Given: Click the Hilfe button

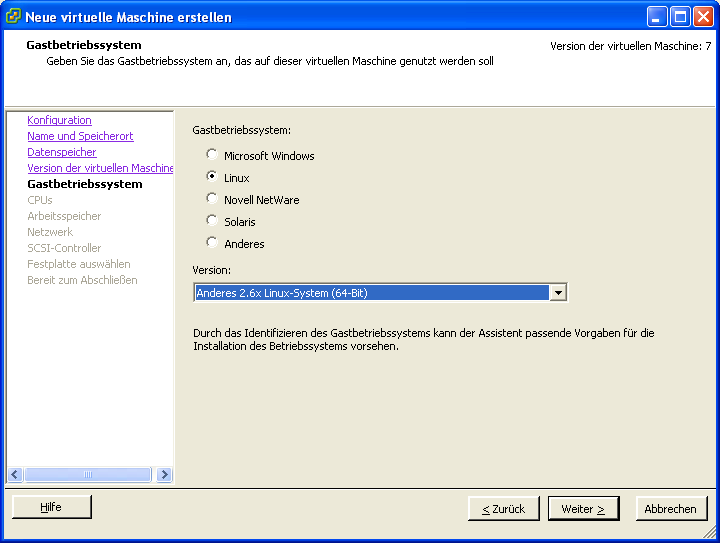Looking at the screenshot, I should 52,507.
